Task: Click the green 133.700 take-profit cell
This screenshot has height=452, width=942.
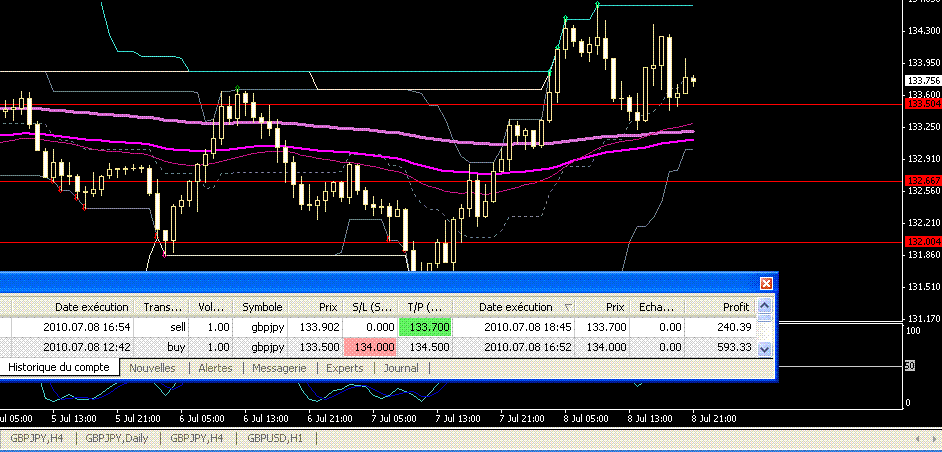Action: pyautogui.click(x=425, y=327)
